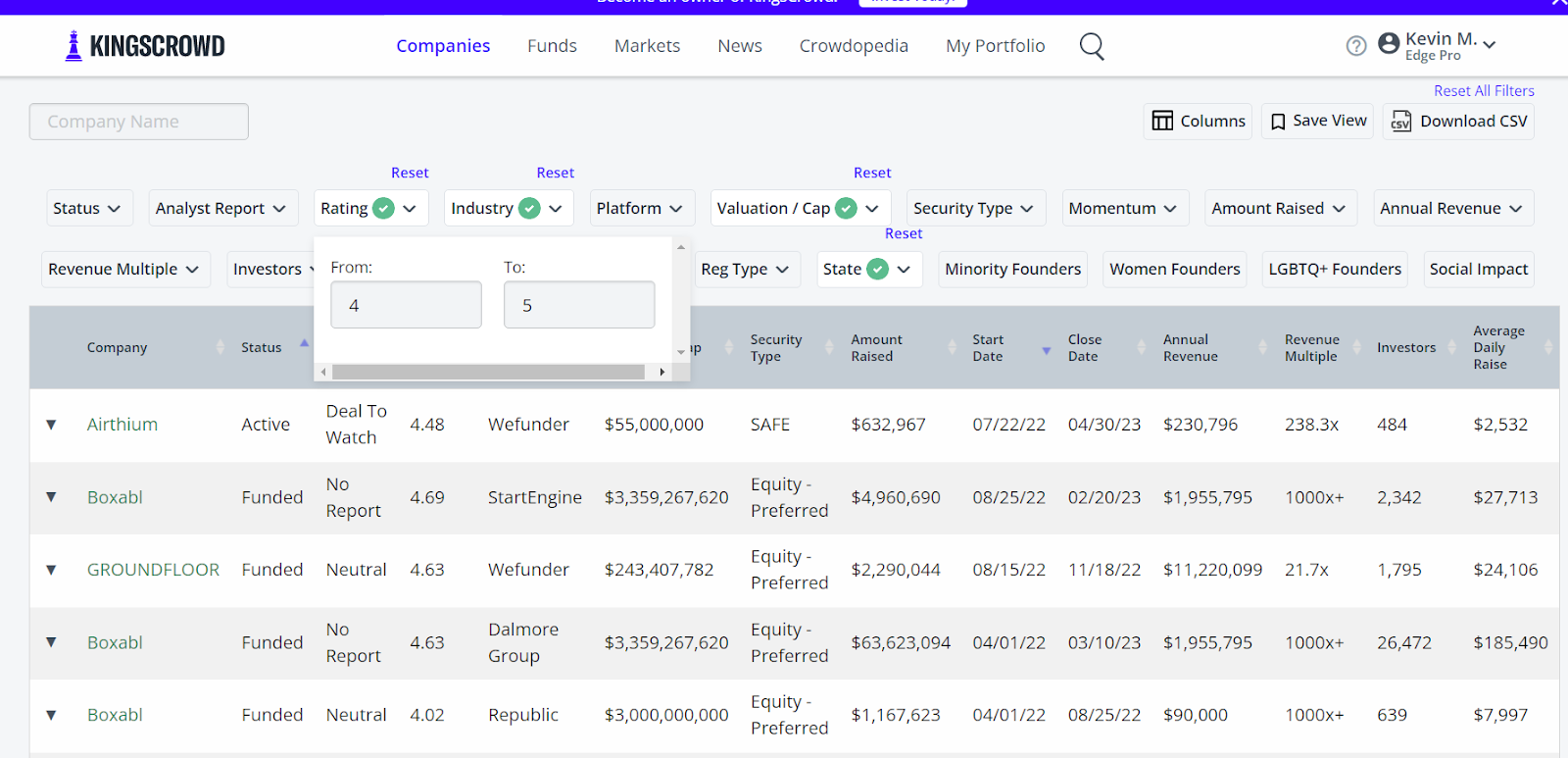
Task: Reset the Industry filter
Action: click(555, 173)
